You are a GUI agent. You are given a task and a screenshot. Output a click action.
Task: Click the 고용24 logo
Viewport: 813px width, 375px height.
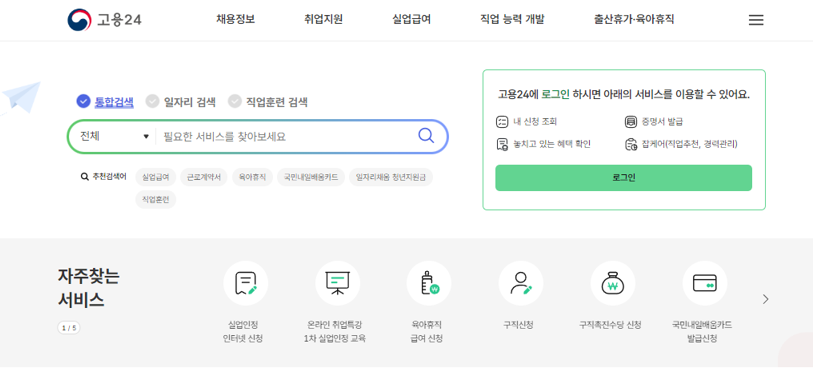104,20
